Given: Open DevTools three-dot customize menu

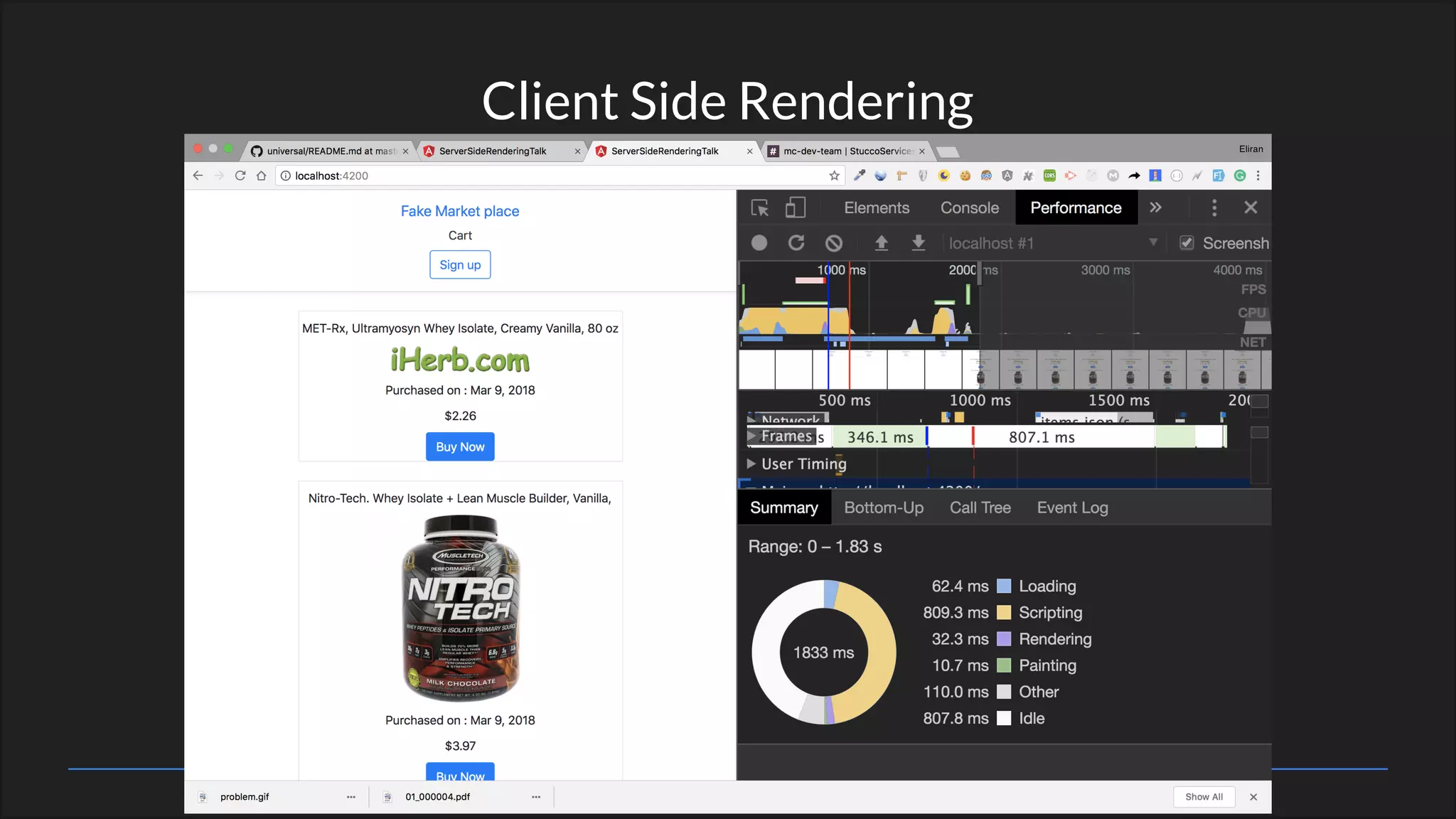Looking at the screenshot, I should [1214, 208].
